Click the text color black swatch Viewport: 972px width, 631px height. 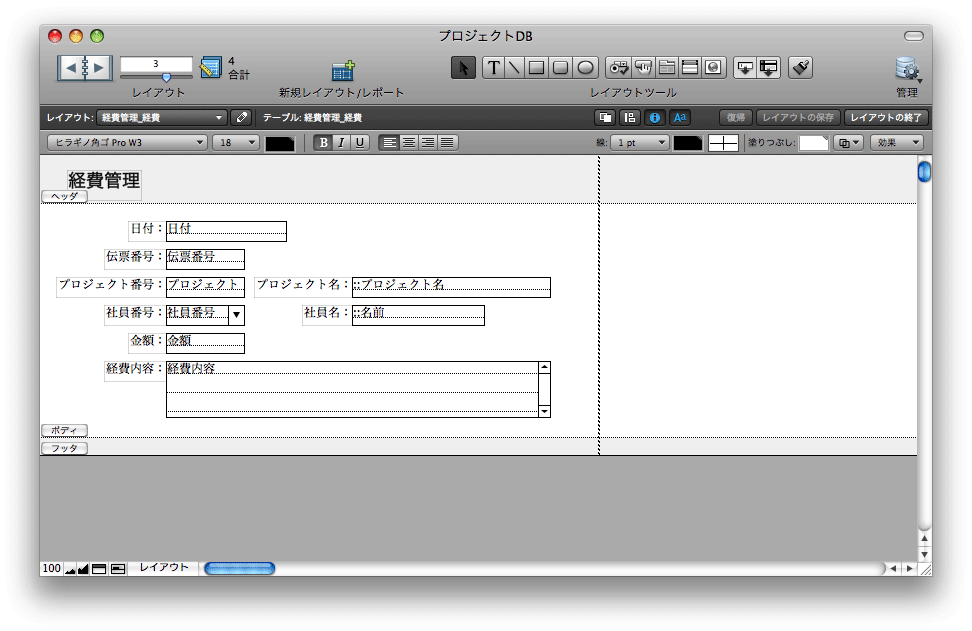[280, 143]
